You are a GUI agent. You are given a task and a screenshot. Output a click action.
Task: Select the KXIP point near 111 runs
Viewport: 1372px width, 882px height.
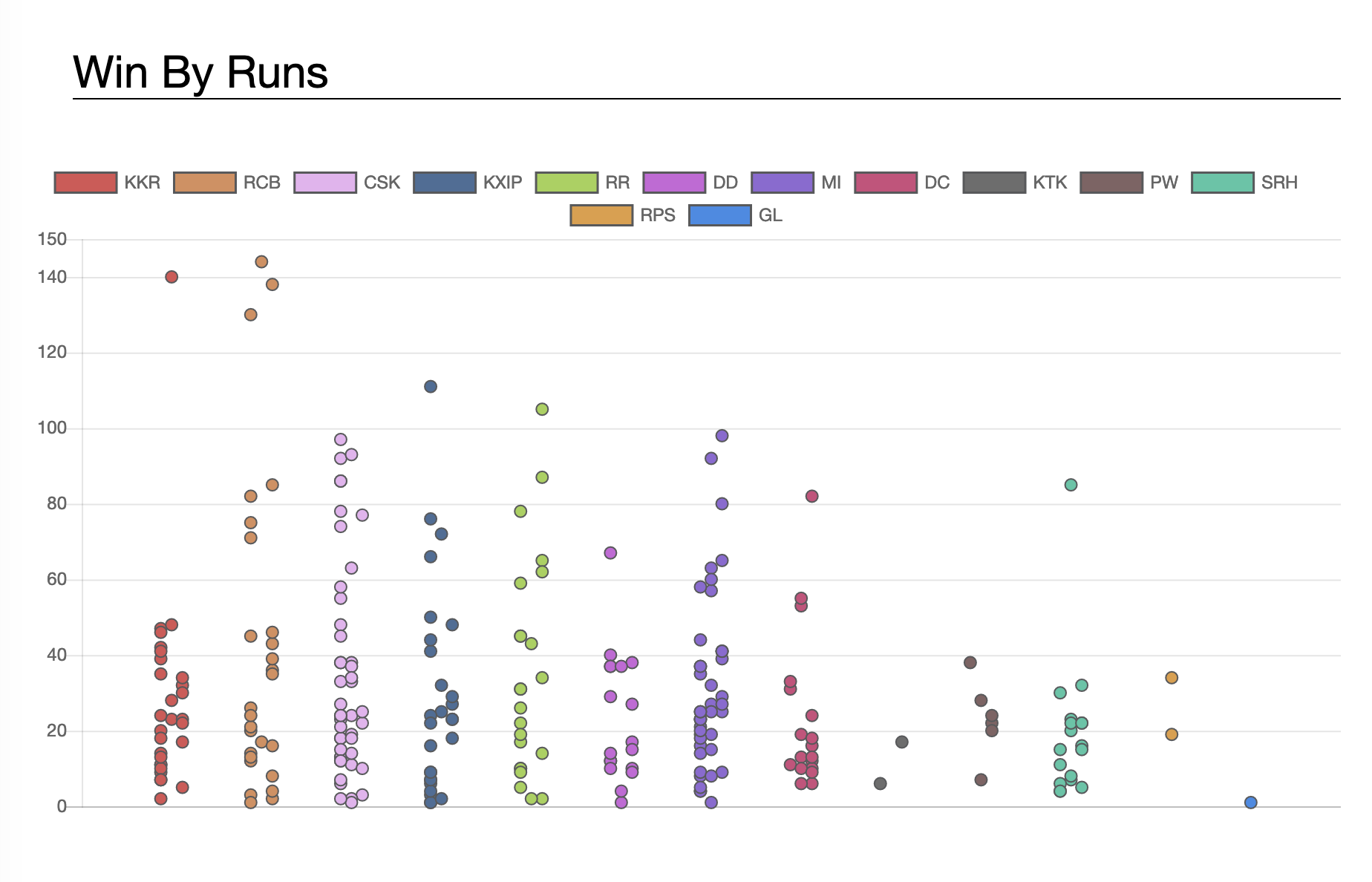431,387
